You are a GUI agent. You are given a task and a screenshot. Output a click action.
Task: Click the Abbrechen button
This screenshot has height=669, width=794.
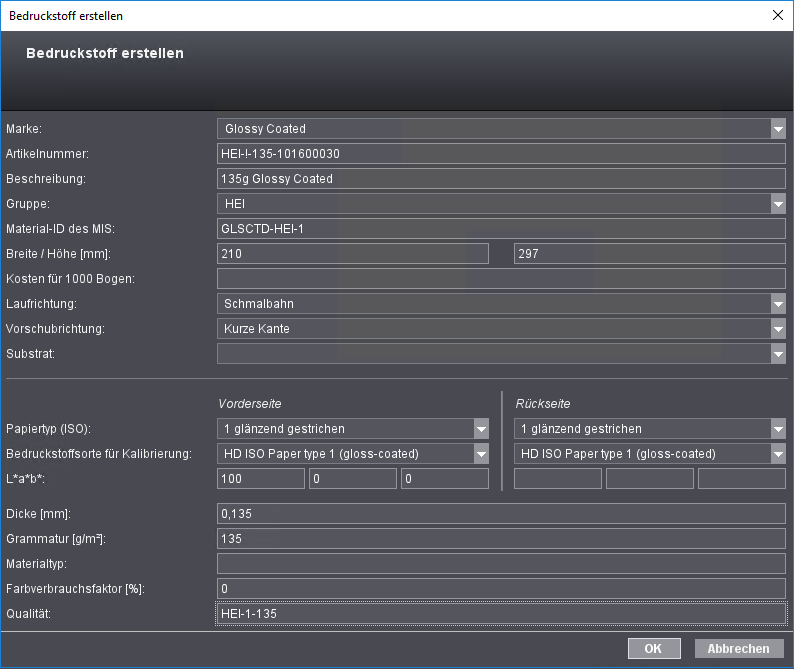(738, 648)
